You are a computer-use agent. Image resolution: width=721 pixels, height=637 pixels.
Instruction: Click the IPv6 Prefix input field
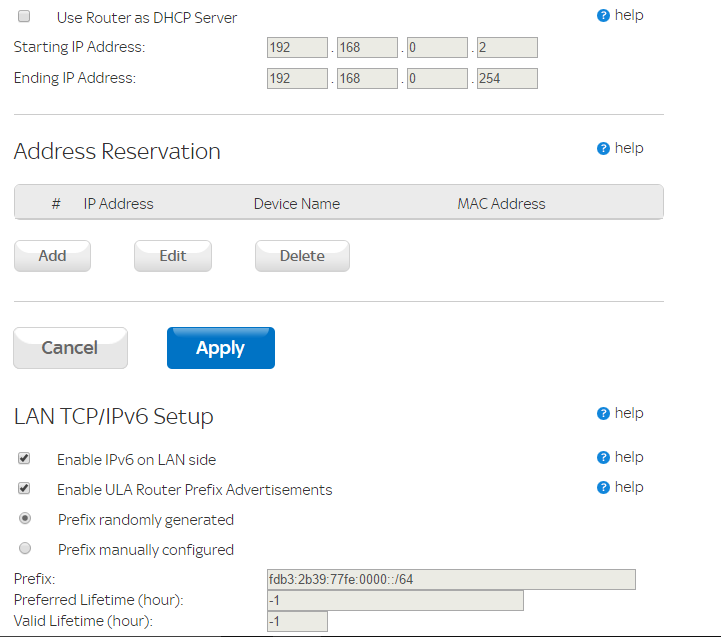pyautogui.click(x=451, y=579)
